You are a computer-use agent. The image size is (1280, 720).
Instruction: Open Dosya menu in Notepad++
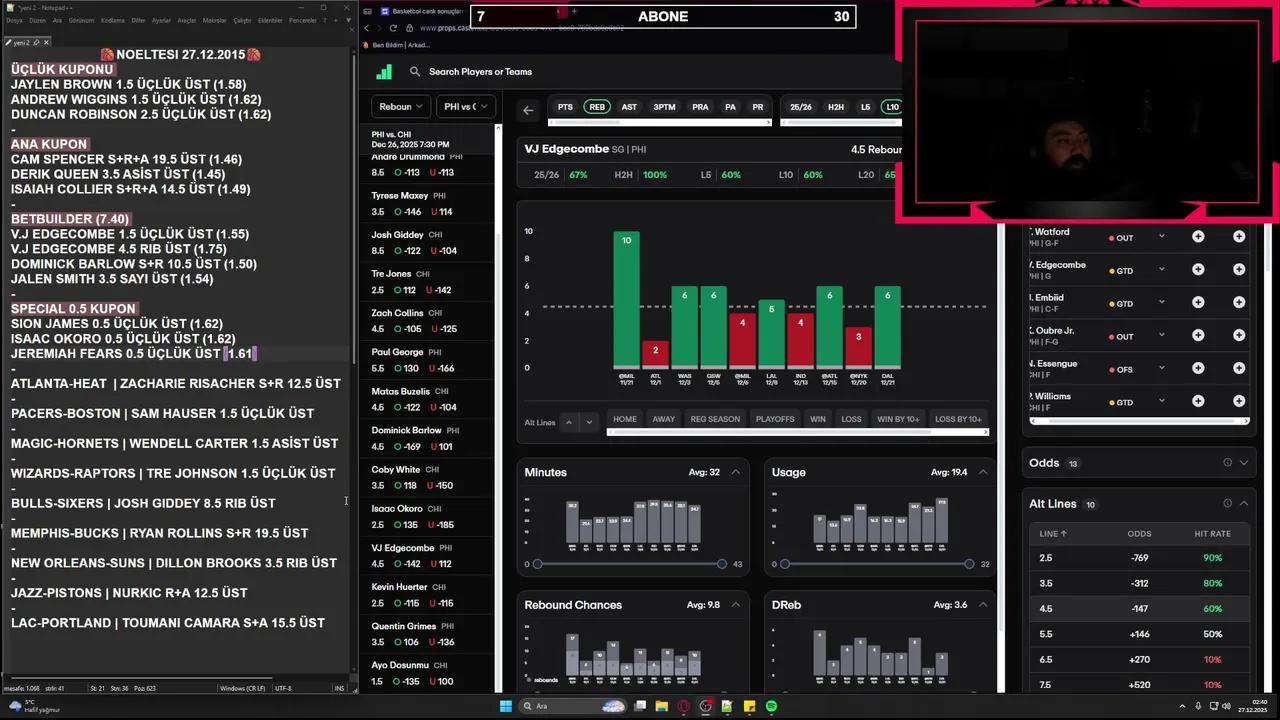click(x=14, y=20)
